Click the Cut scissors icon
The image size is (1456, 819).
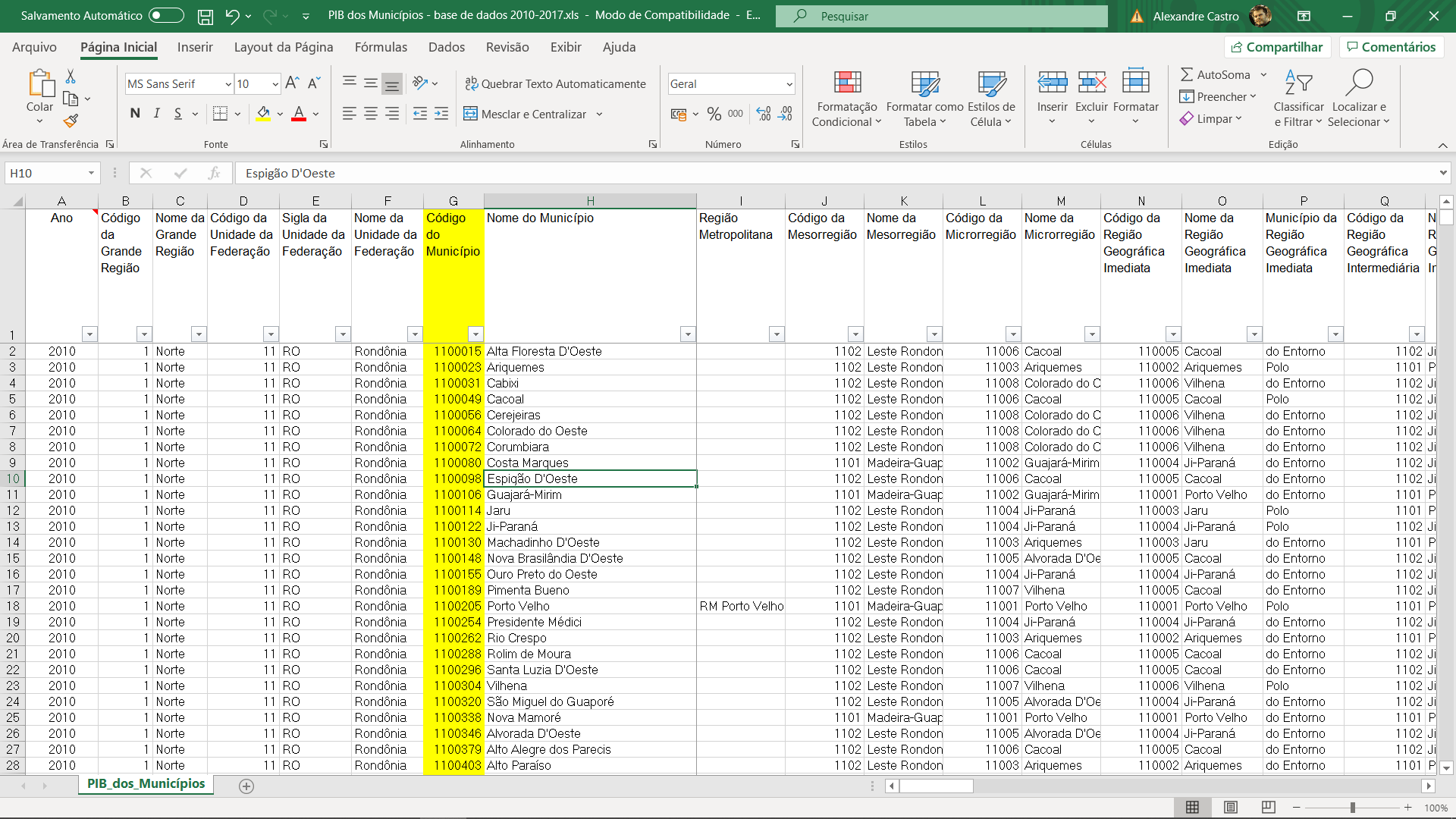pos(71,77)
